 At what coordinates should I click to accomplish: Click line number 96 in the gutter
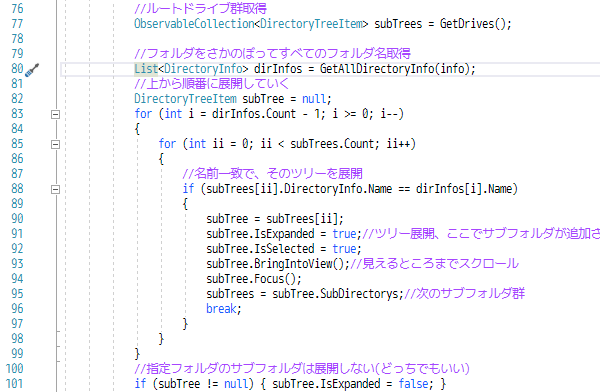pyautogui.click(x=17, y=309)
